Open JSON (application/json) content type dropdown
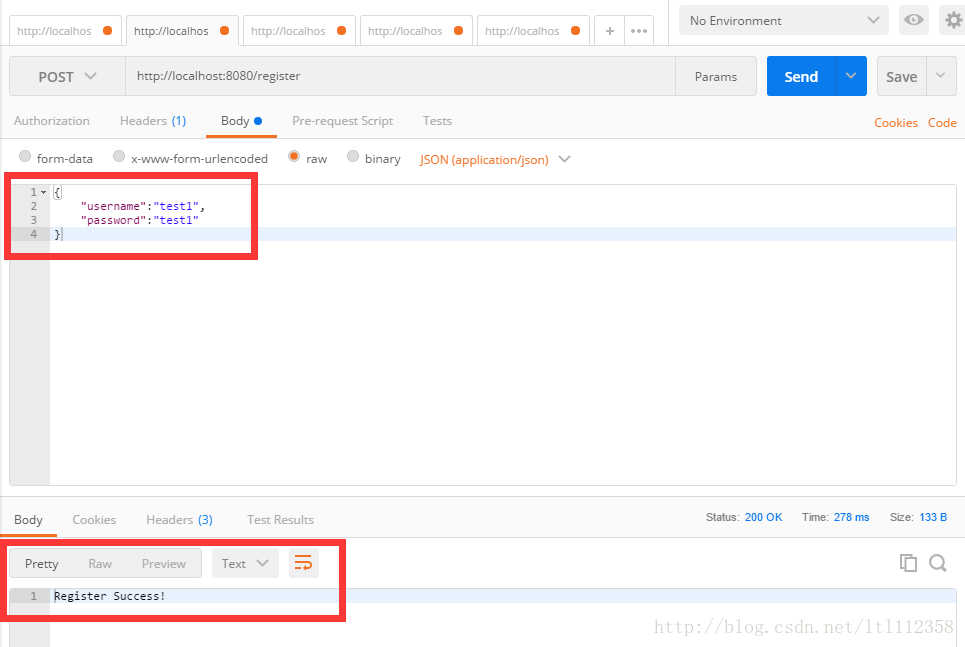Viewport: 965px width, 647px height. coord(495,159)
